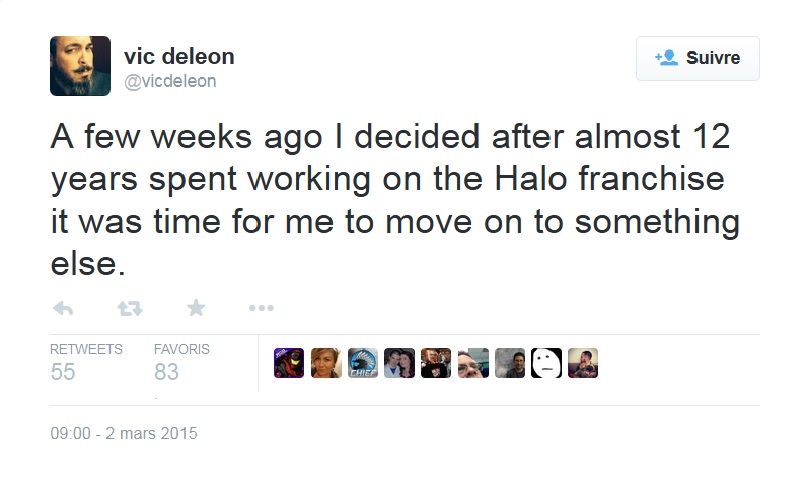This screenshot has height=486, width=805.
Task: Click the seventh avatar, dark-haired man in likers row
Action: pyautogui.click(x=509, y=363)
